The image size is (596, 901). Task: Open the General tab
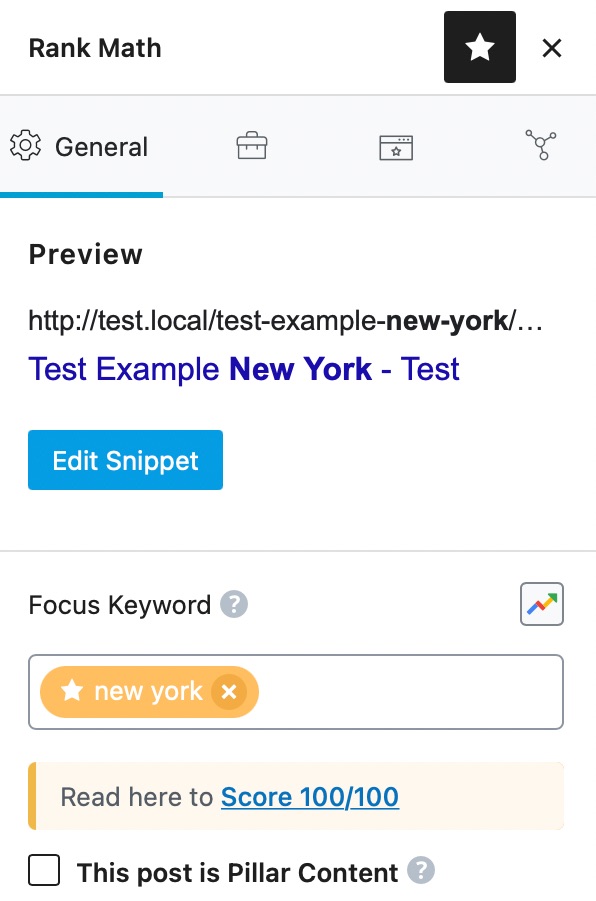[x=81, y=147]
